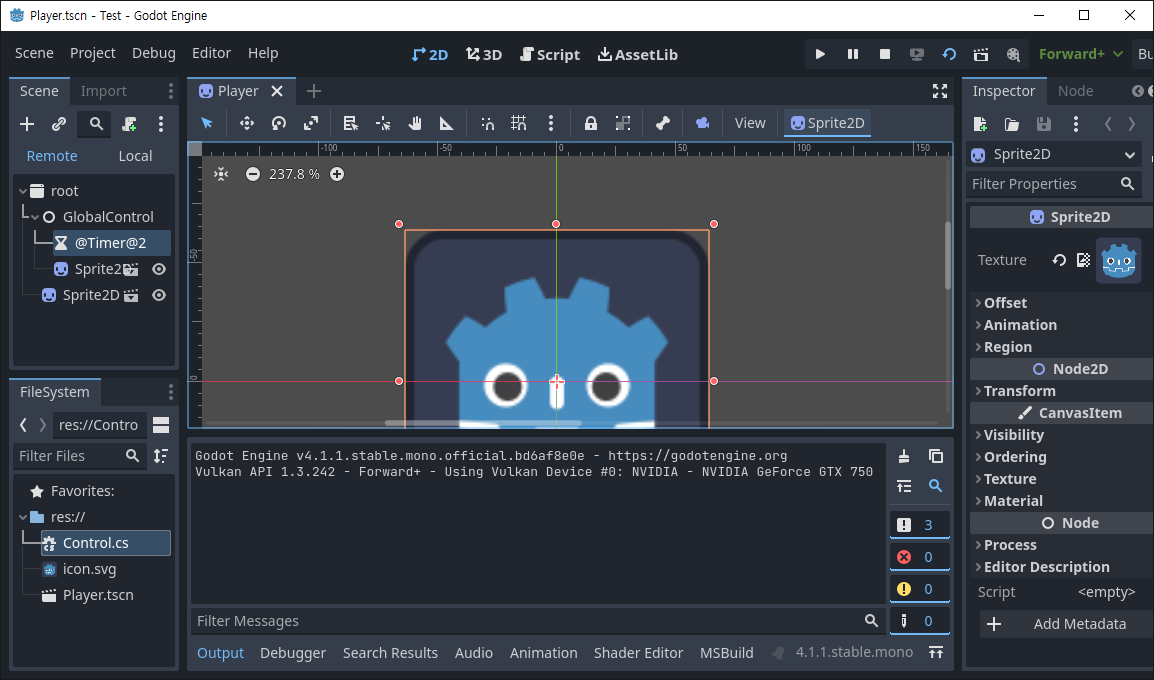The image size is (1154, 680).
Task: Open the MSBuild panel
Action: [726, 653]
